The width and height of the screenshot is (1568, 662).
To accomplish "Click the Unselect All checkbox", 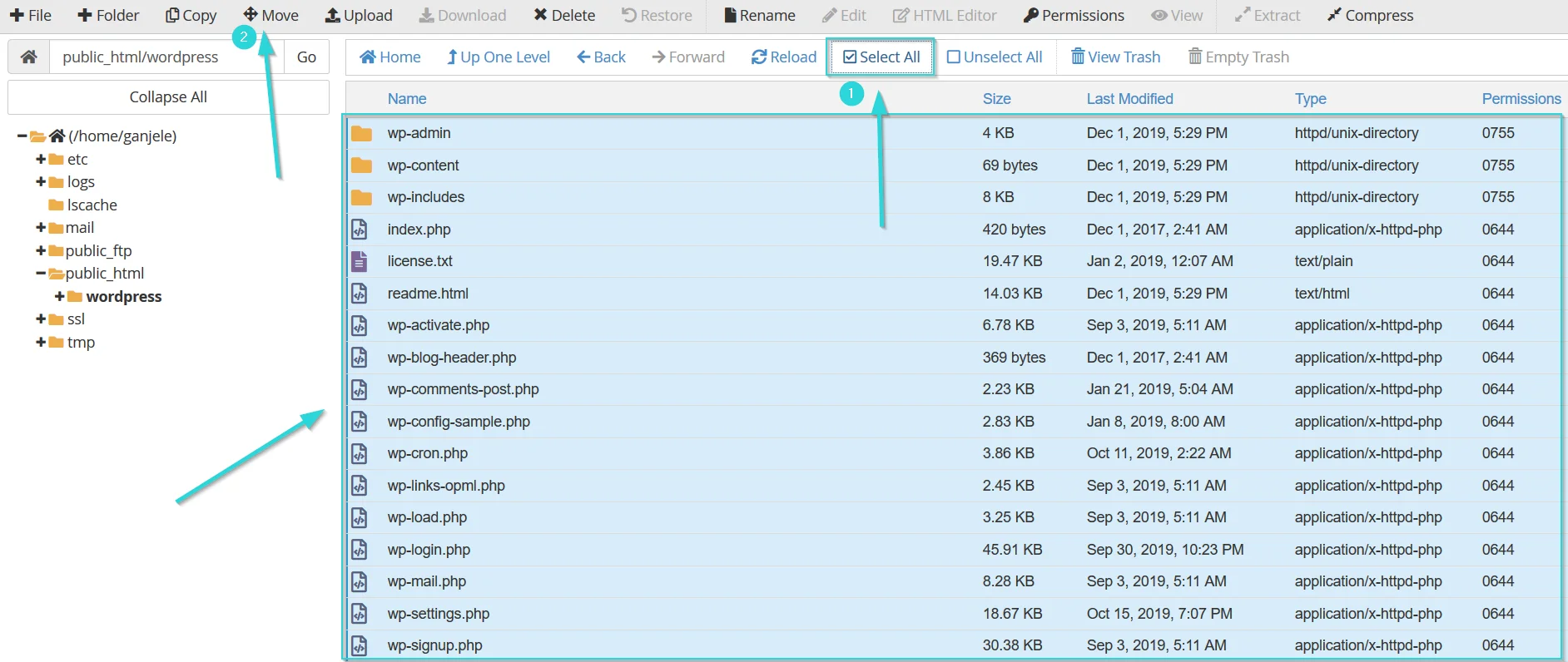I will 954,57.
